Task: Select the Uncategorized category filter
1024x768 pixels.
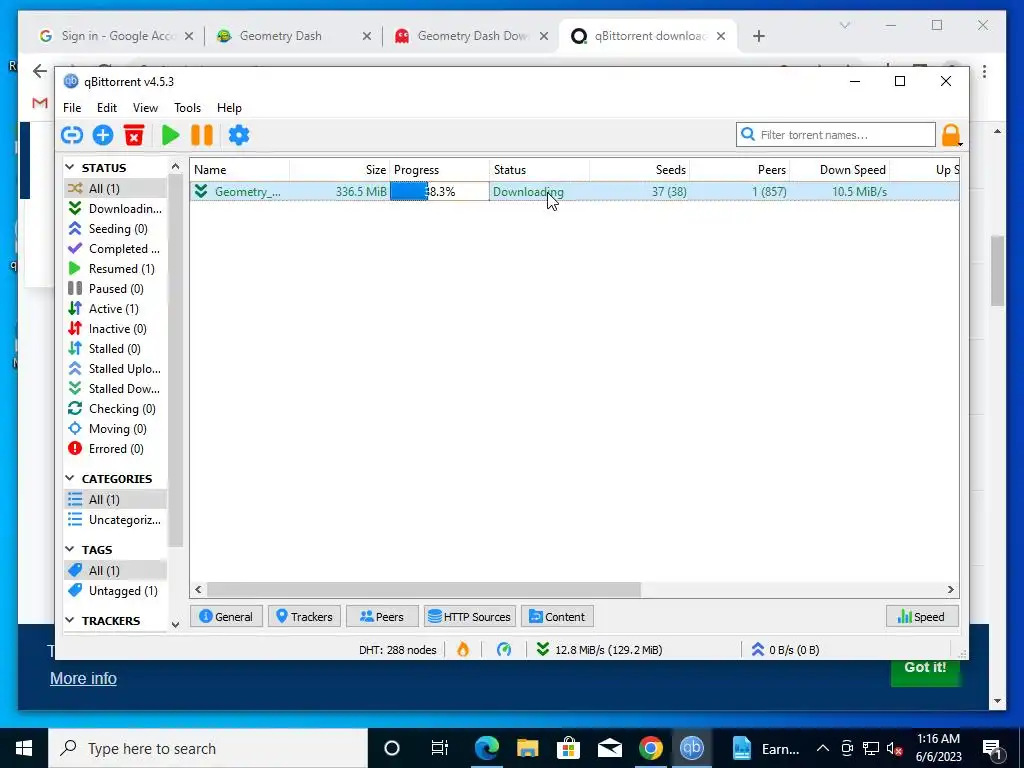Action: point(115,520)
